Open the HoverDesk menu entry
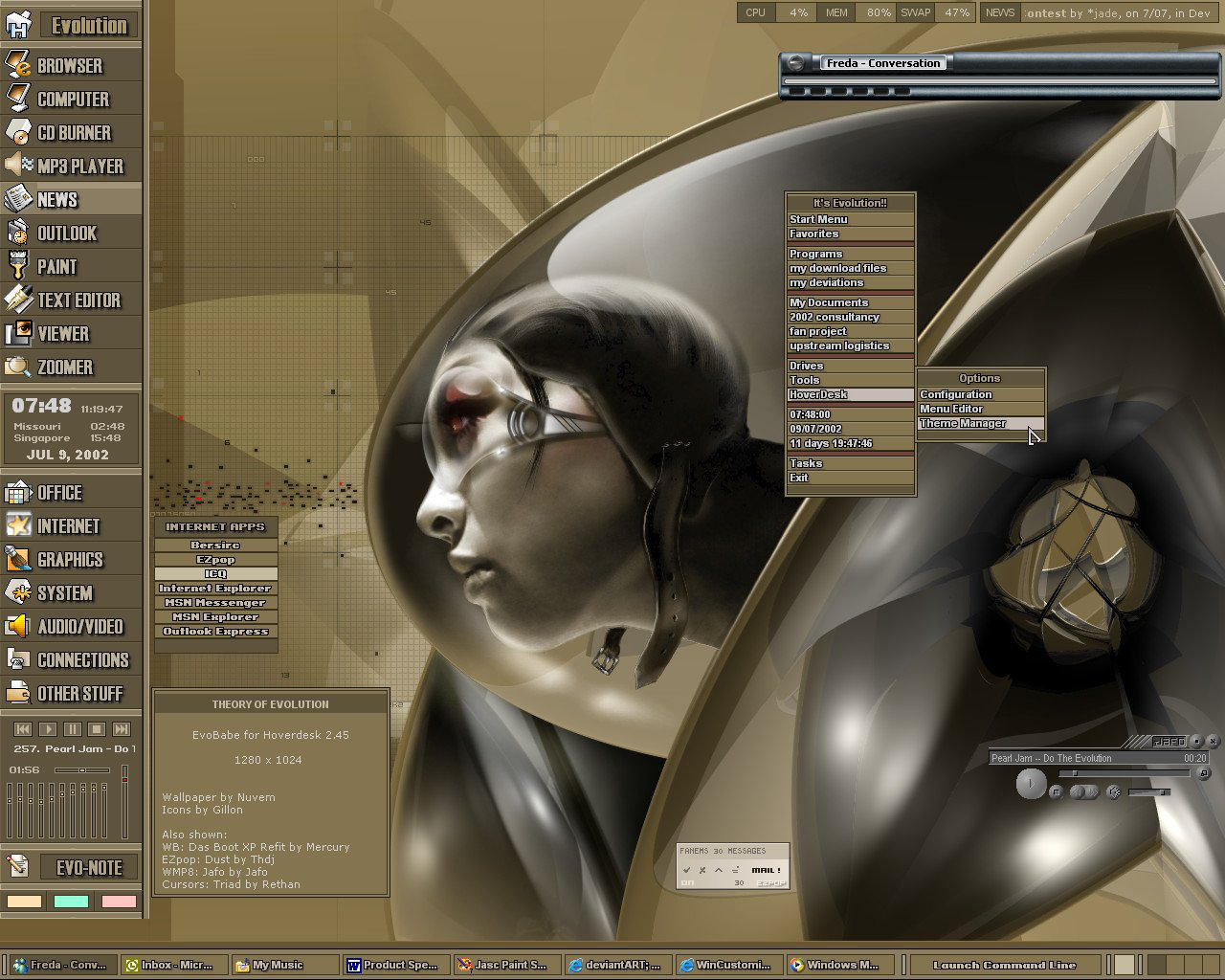 851,394
